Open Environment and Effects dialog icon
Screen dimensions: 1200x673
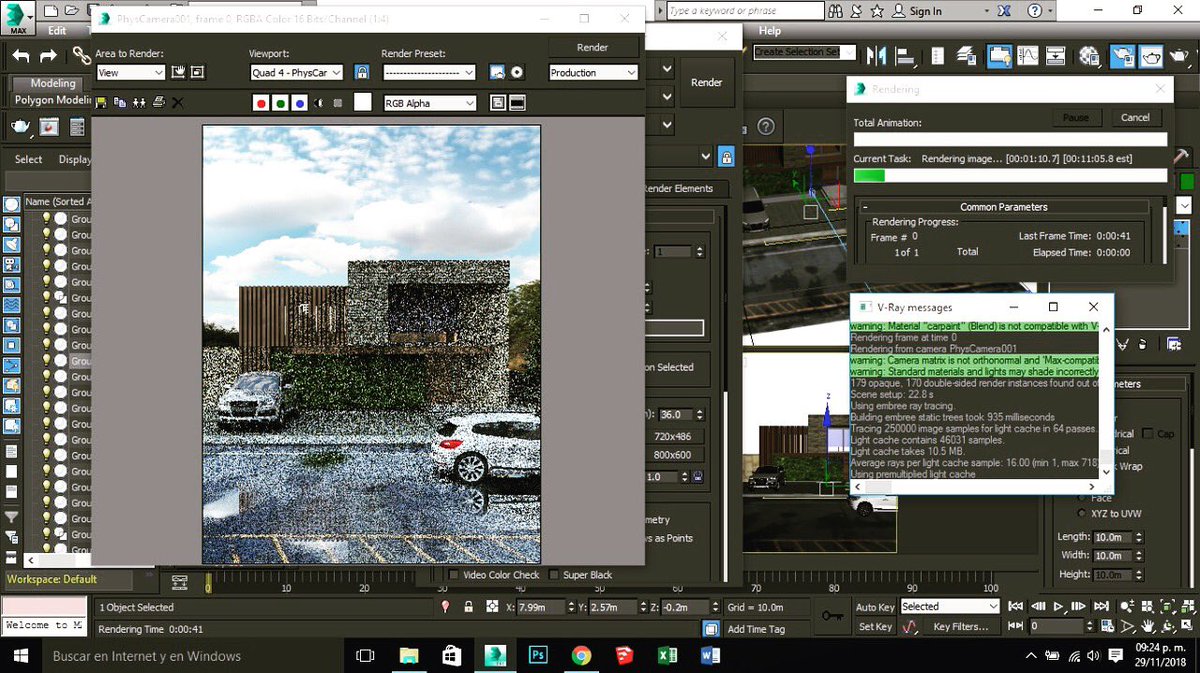[517, 72]
